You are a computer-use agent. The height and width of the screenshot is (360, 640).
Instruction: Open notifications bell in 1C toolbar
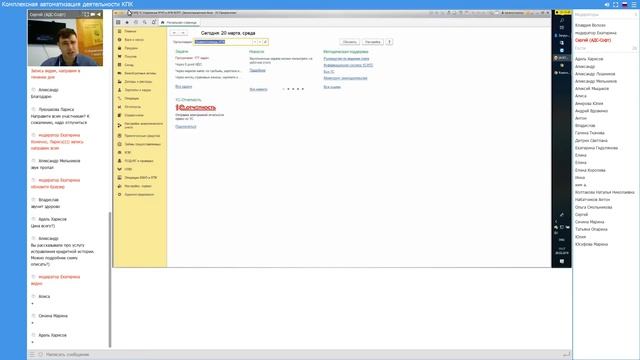click(154, 22)
